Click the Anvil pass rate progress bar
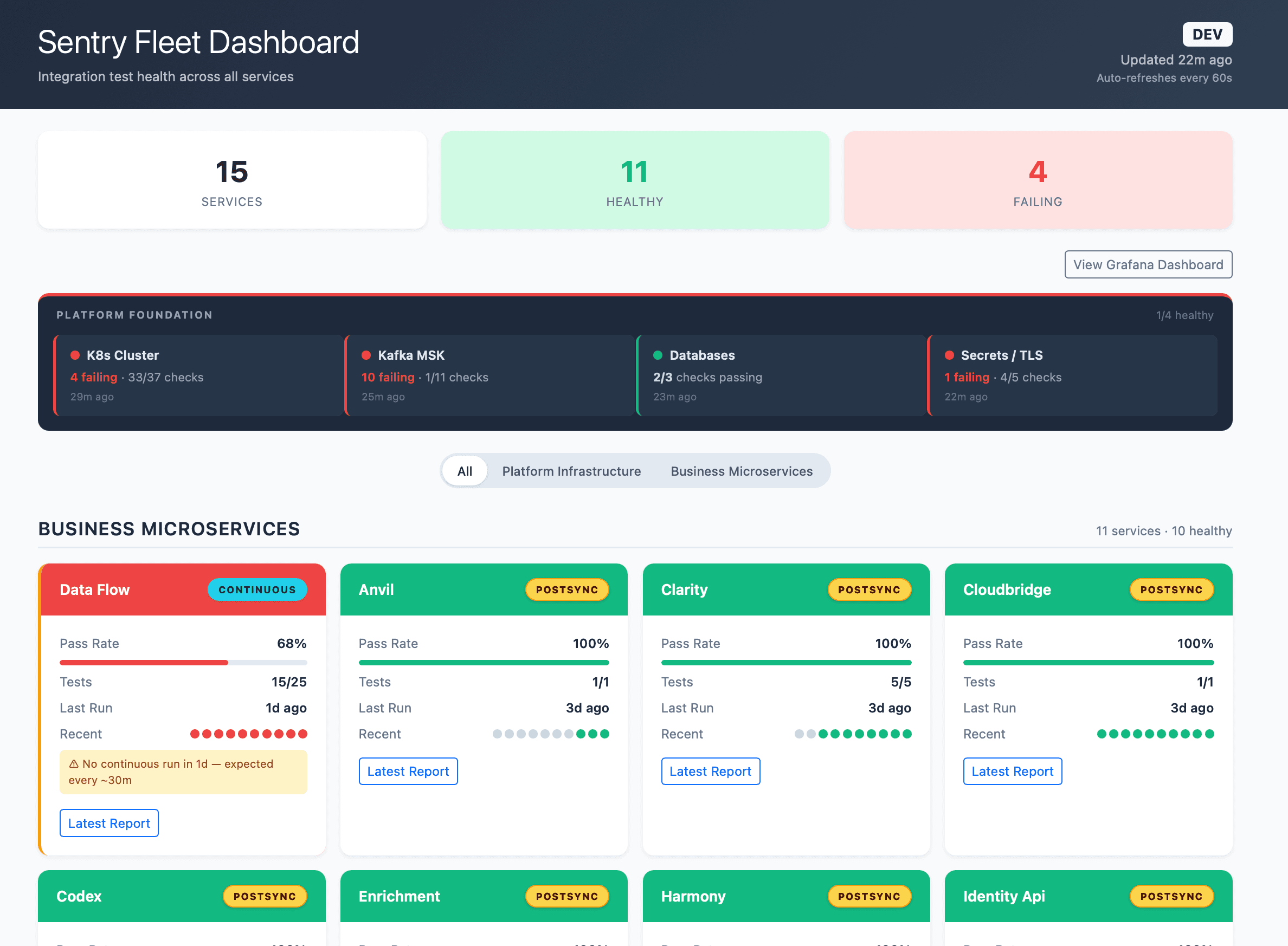Viewport: 1288px width, 946px height. coord(484,663)
